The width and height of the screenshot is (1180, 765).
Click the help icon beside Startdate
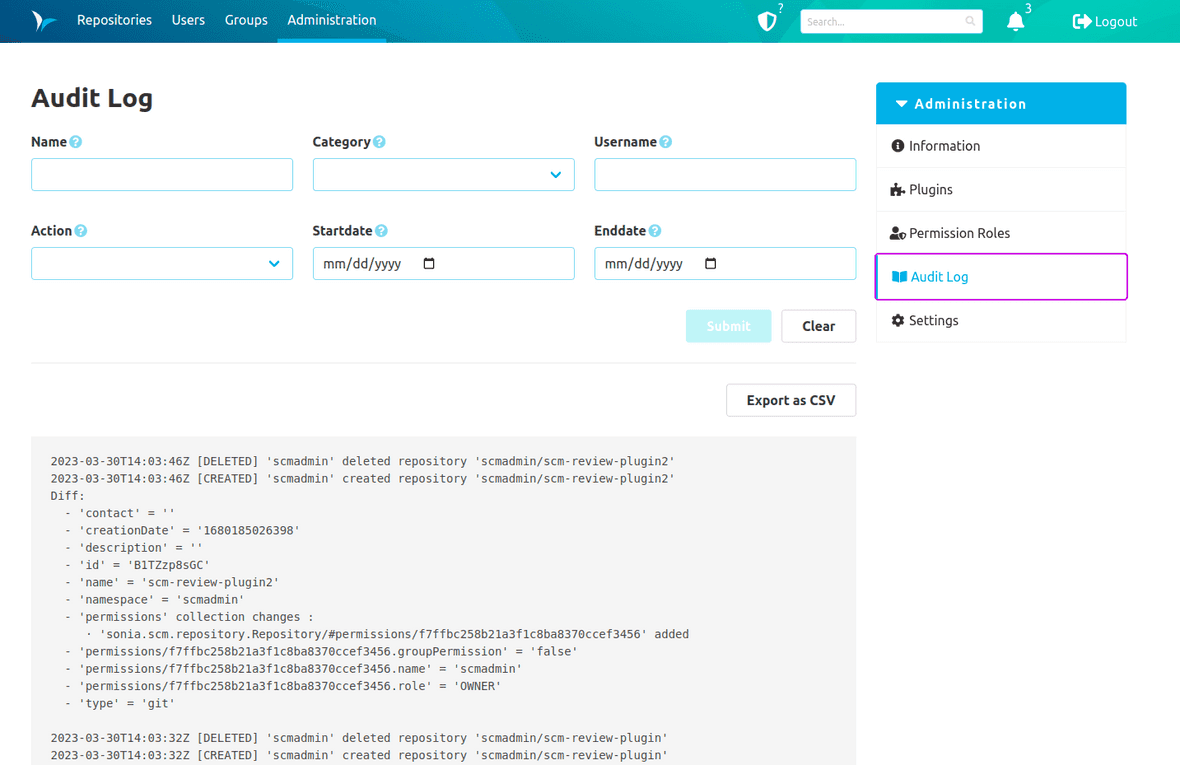[x=379, y=230]
